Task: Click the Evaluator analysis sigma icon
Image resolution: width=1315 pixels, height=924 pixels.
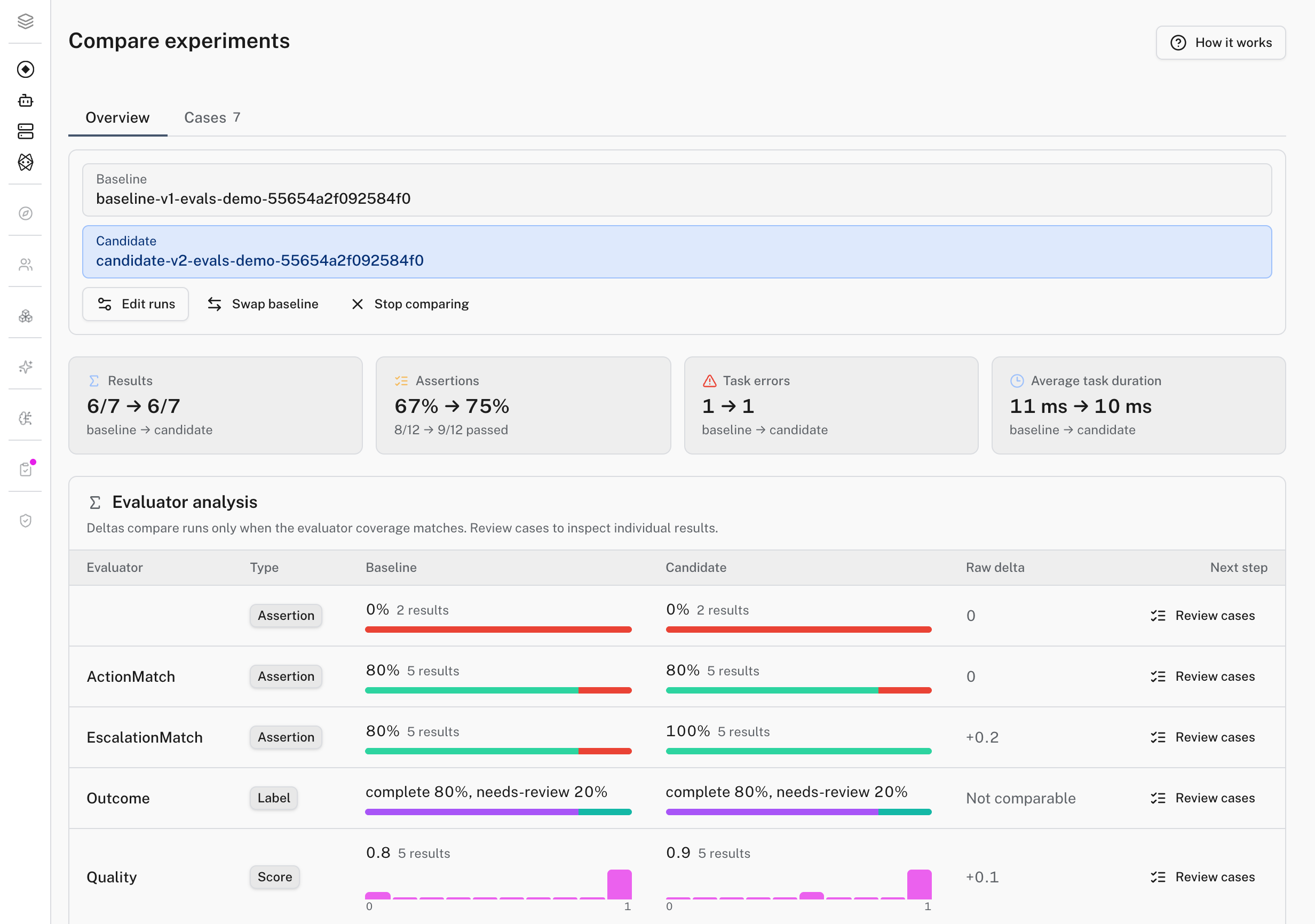Action: [95, 503]
